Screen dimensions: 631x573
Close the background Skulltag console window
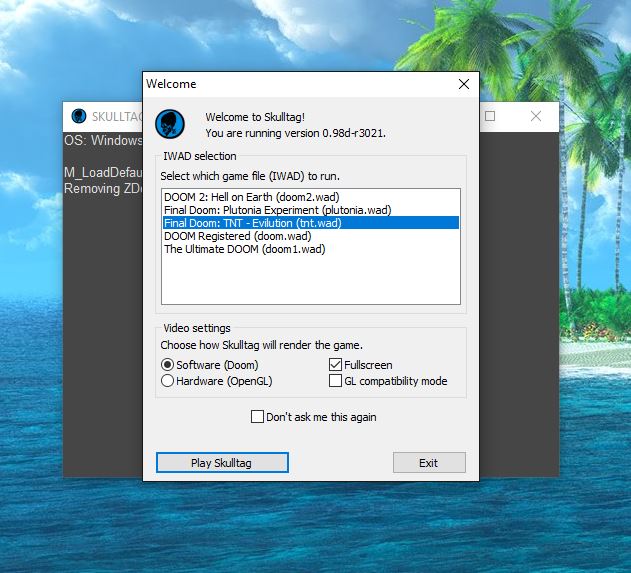[536, 116]
